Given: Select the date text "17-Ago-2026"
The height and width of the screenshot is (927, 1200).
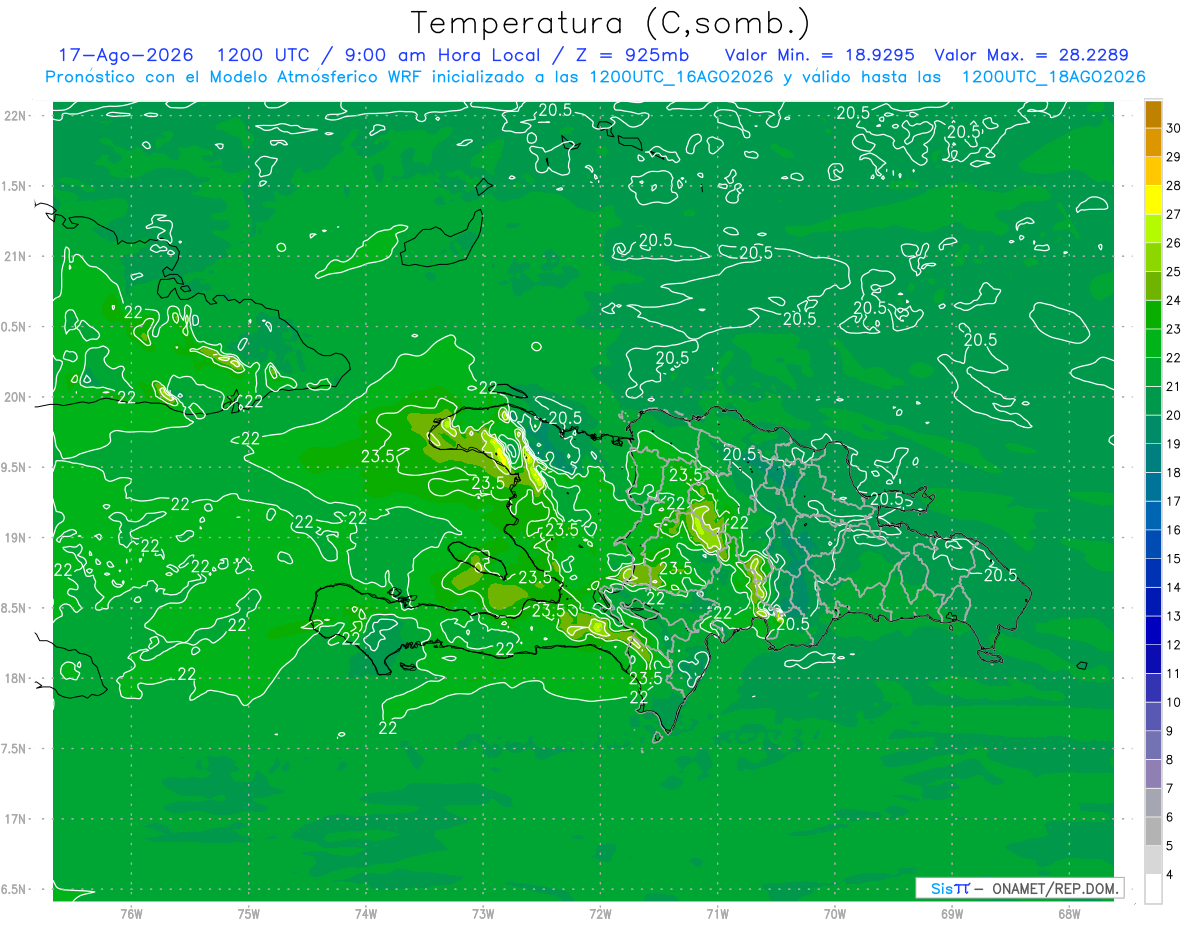Looking at the screenshot, I should (x=126, y=55).
